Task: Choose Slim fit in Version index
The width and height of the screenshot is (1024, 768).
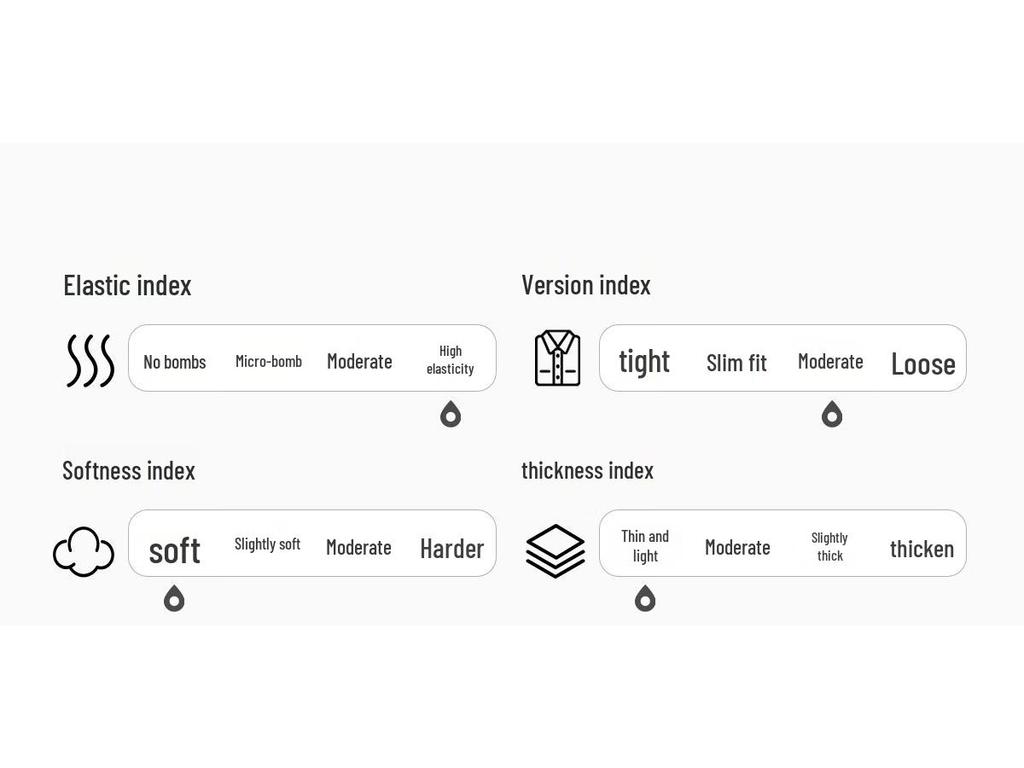Action: click(x=736, y=363)
